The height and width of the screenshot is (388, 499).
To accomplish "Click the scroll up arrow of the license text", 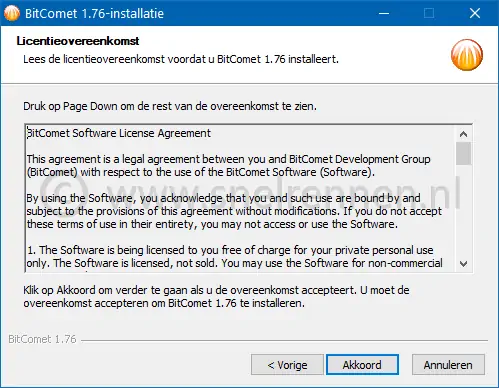I will pos(463,134).
